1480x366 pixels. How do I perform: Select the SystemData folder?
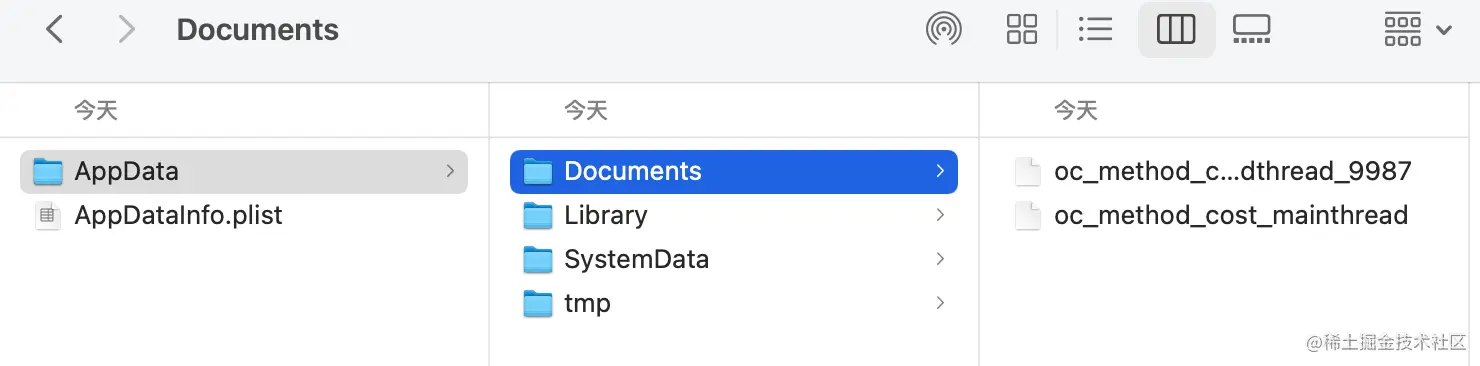(x=734, y=259)
